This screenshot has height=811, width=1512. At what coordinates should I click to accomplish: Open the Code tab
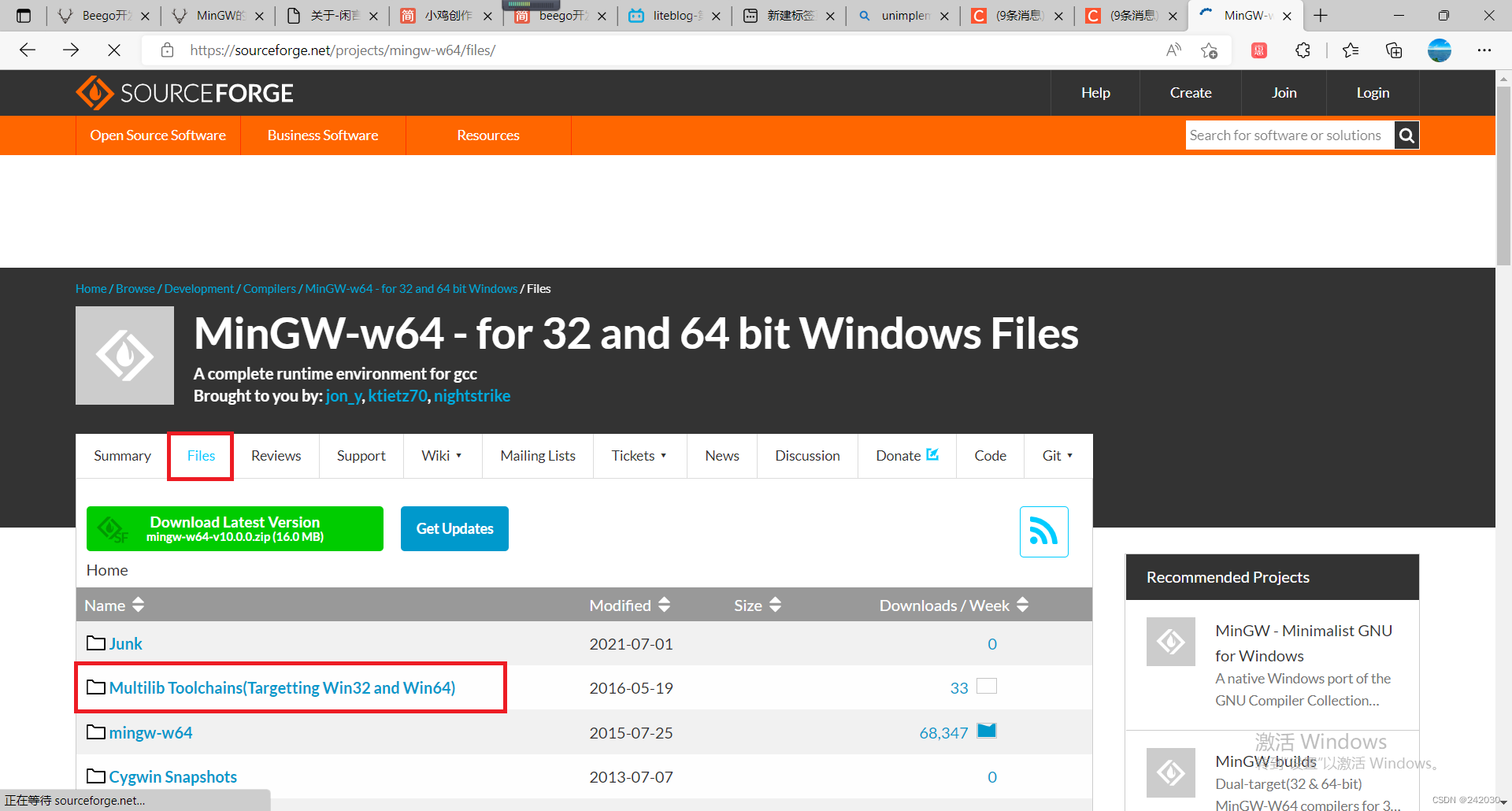(x=990, y=456)
